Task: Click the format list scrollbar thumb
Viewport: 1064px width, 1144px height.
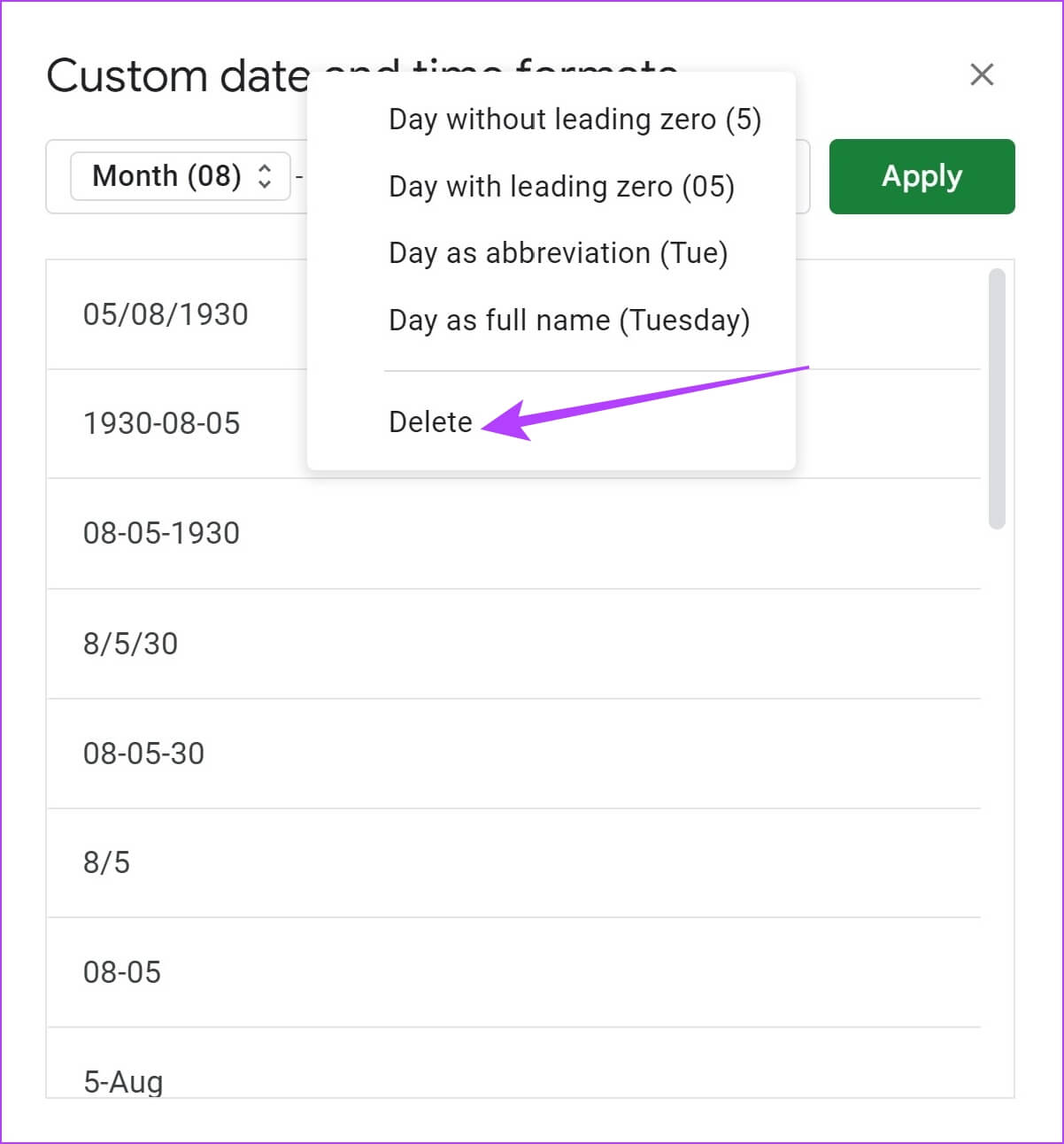Action: point(997,398)
